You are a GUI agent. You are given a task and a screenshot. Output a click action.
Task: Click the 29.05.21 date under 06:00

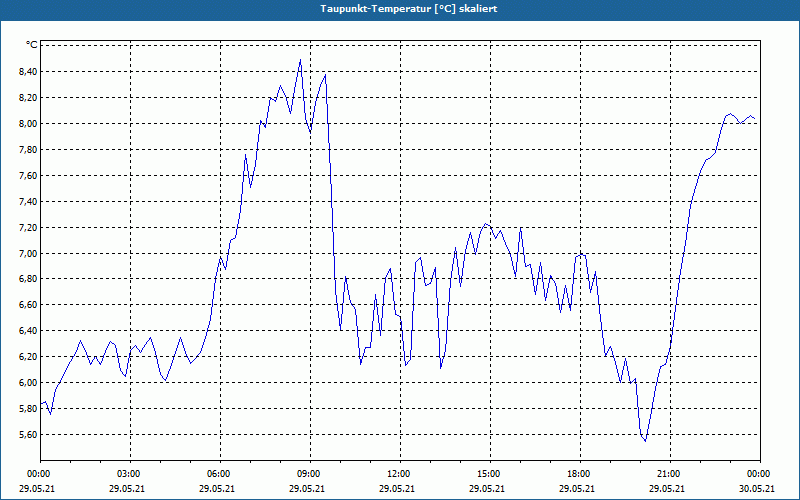217,488
